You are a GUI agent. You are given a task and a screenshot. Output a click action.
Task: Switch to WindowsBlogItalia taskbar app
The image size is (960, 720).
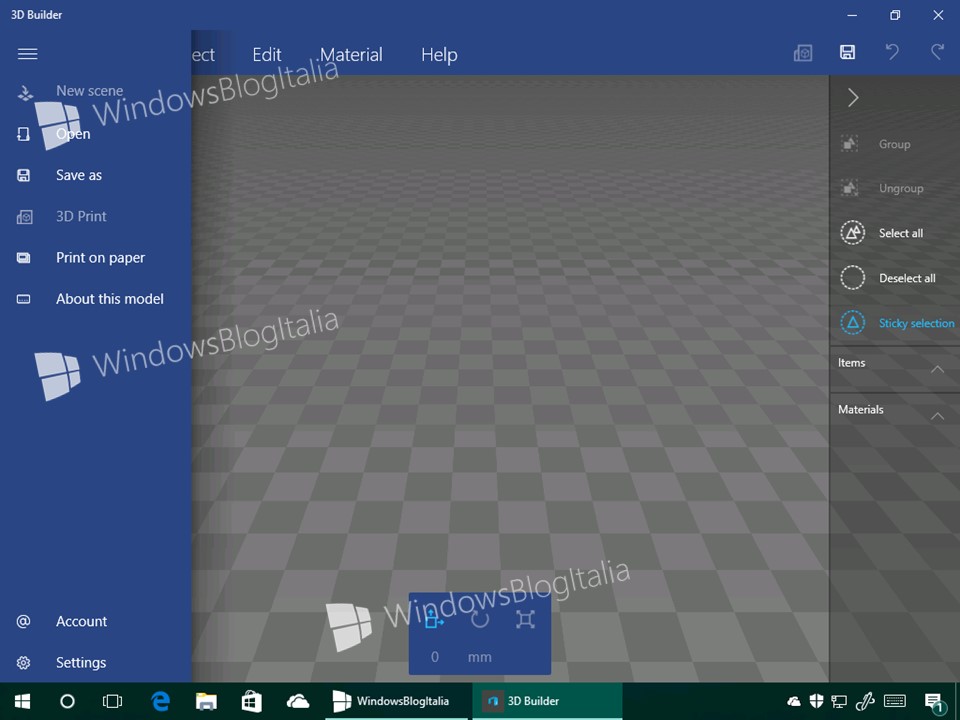[x=397, y=701]
